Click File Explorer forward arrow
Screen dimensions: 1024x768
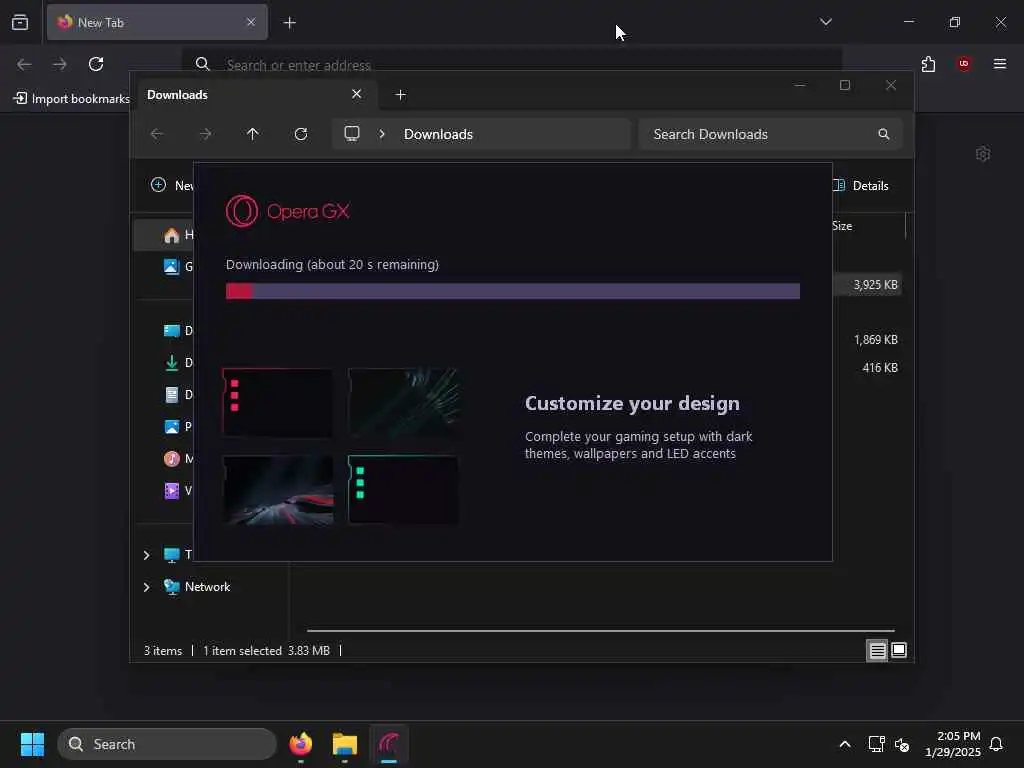click(x=205, y=134)
